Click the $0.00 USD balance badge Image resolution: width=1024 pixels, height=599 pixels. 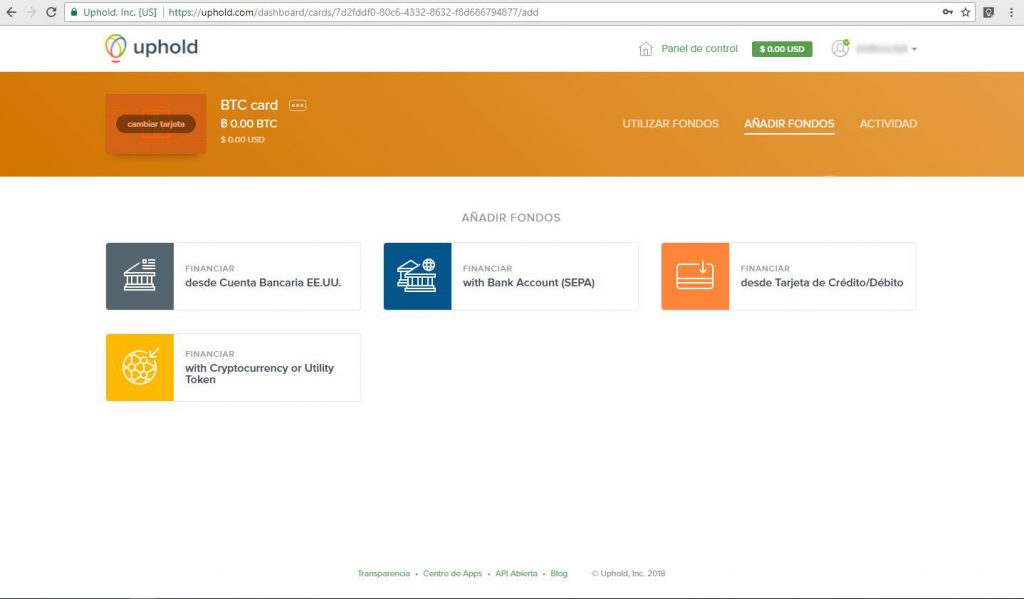[x=782, y=49]
